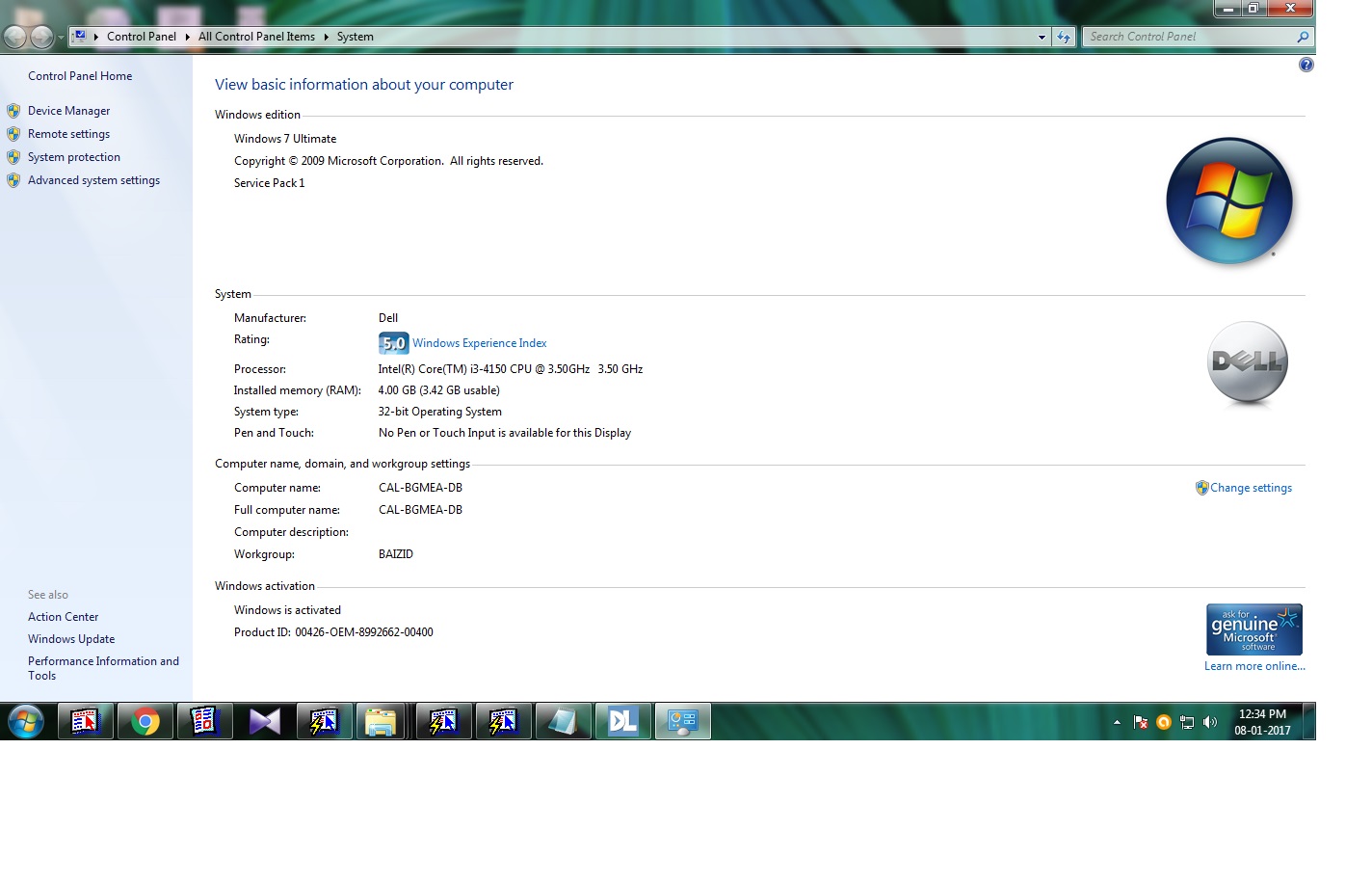The width and height of the screenshot is (1372, 883).
Task: Click the help question mark icon
Action: (x=1306, y=65)
